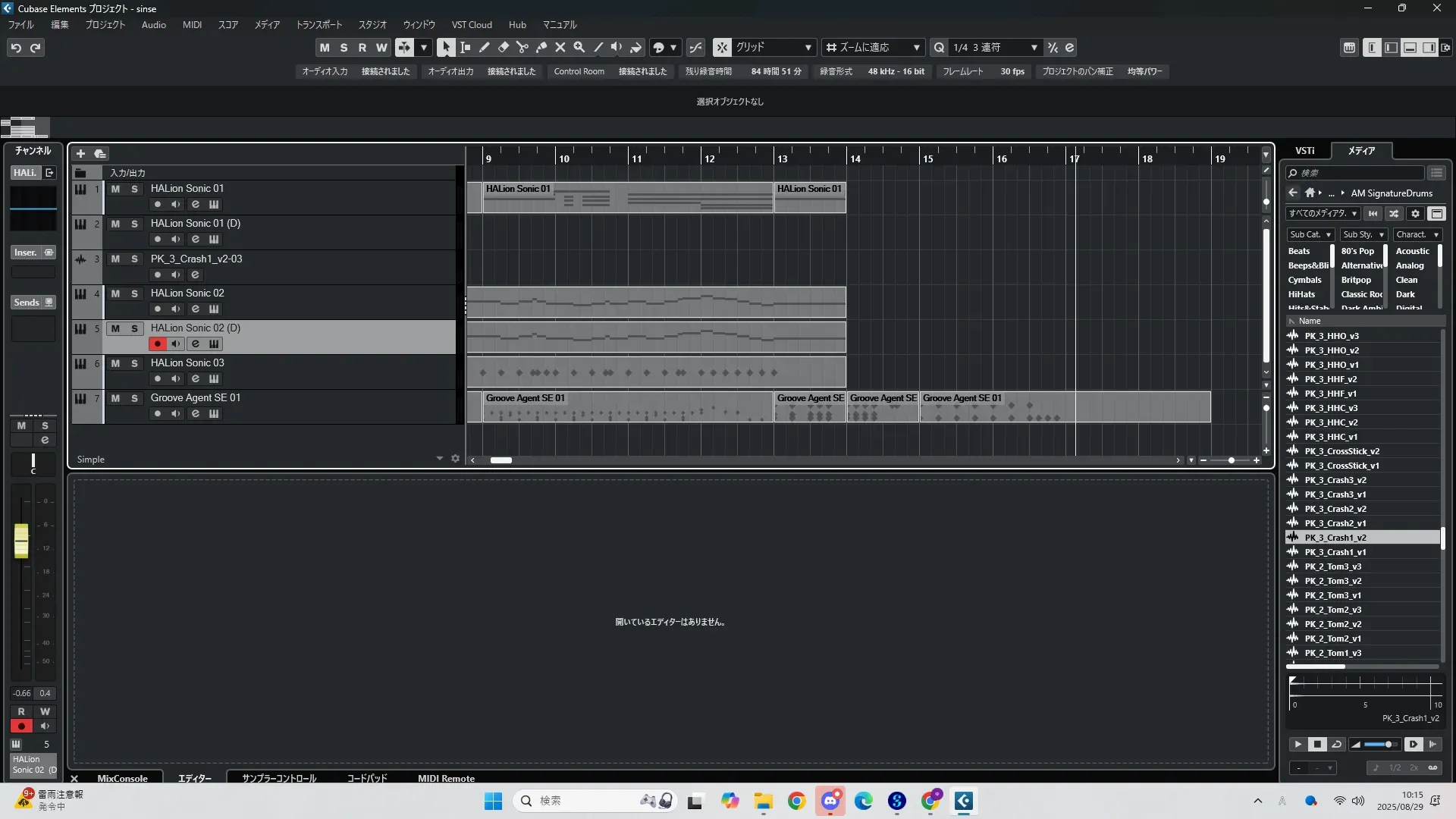Image resolution: width=1456 pixels, height=819 pixels.
Task: Select the Mute X tool
Action: (560, 47)
